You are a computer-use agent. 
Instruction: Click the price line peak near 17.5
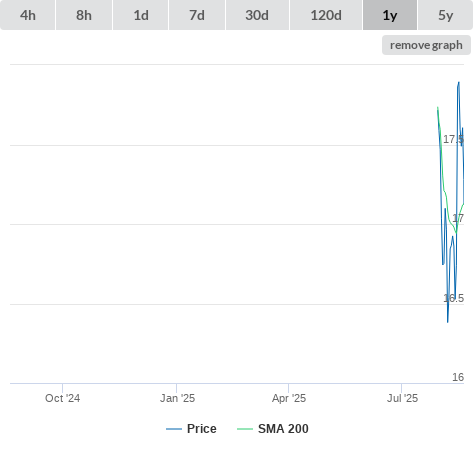coord(459,82)
